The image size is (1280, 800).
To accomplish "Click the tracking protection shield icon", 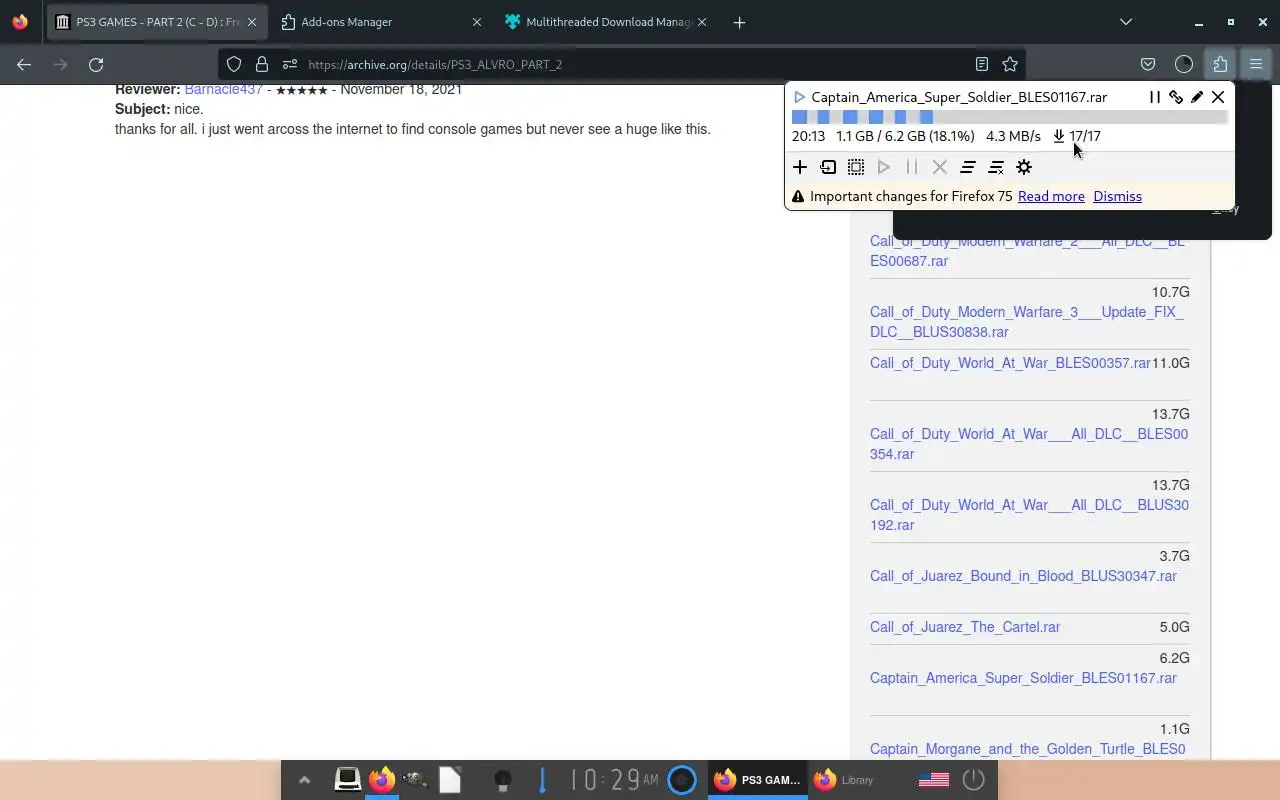I will 234,64.
